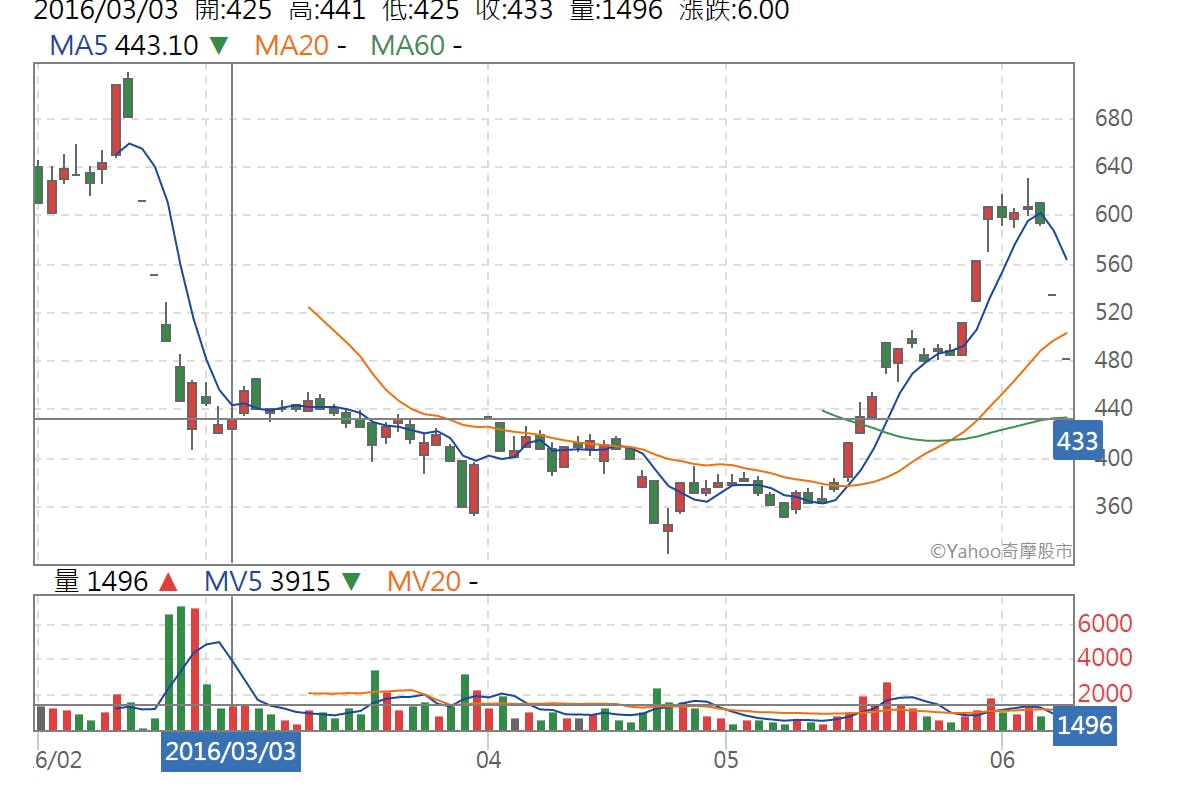Click the 560 price axis label
The height and width of the screenshot is (808, 1182).
pos(1113,264)
